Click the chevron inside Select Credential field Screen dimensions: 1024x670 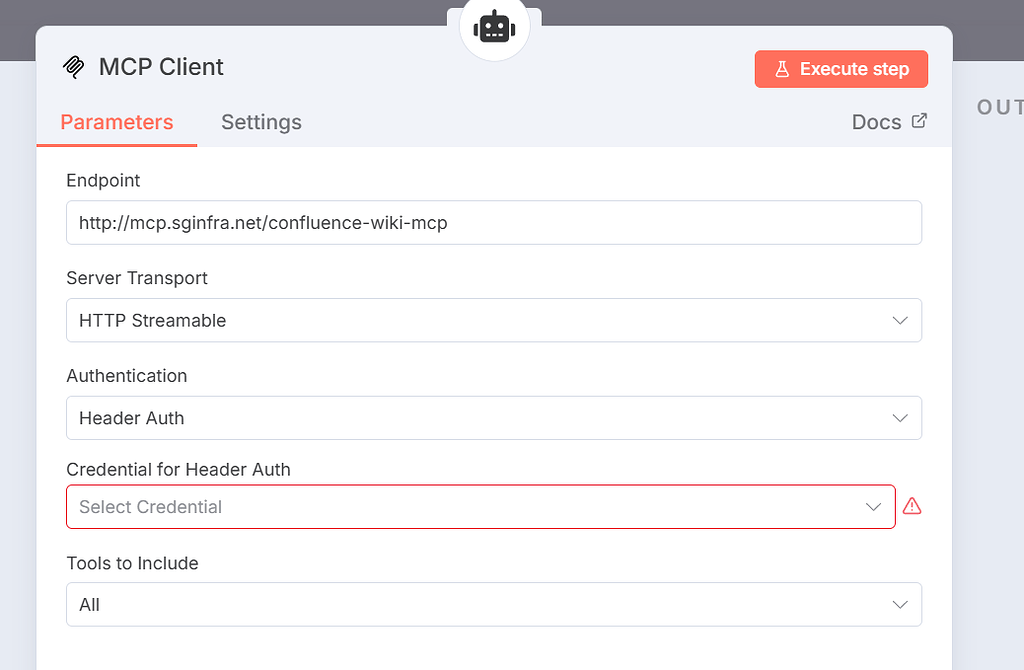click(872, 507)
